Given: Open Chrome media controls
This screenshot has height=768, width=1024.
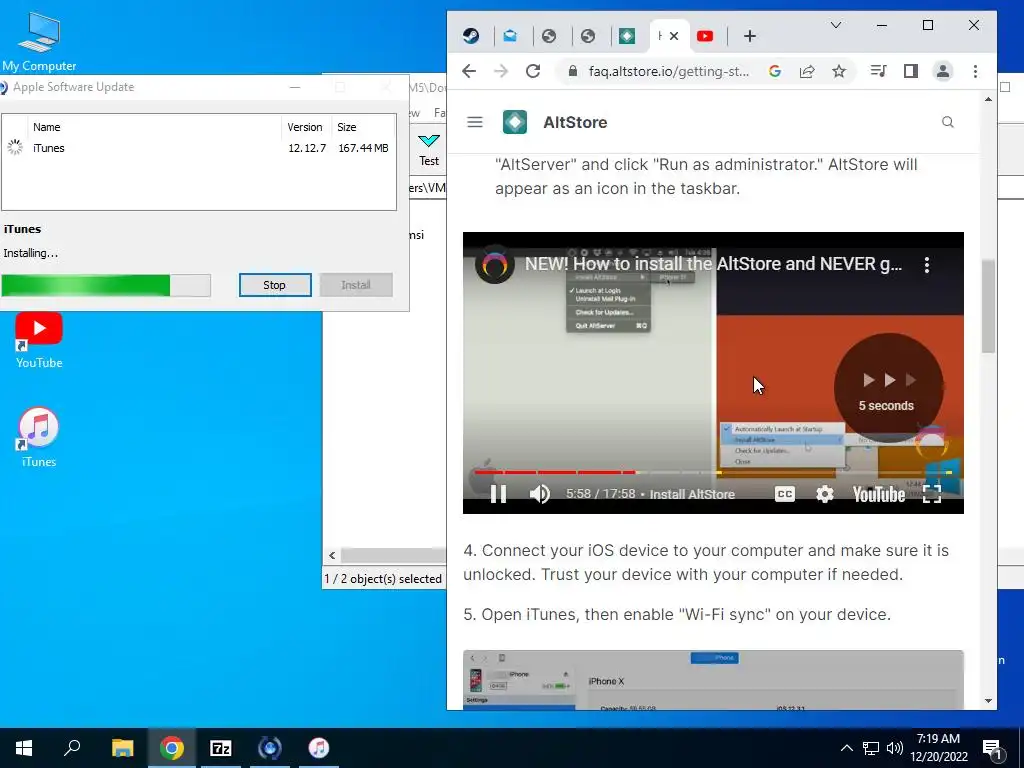Looking at the screenshot, I should (x=878, y=71).
